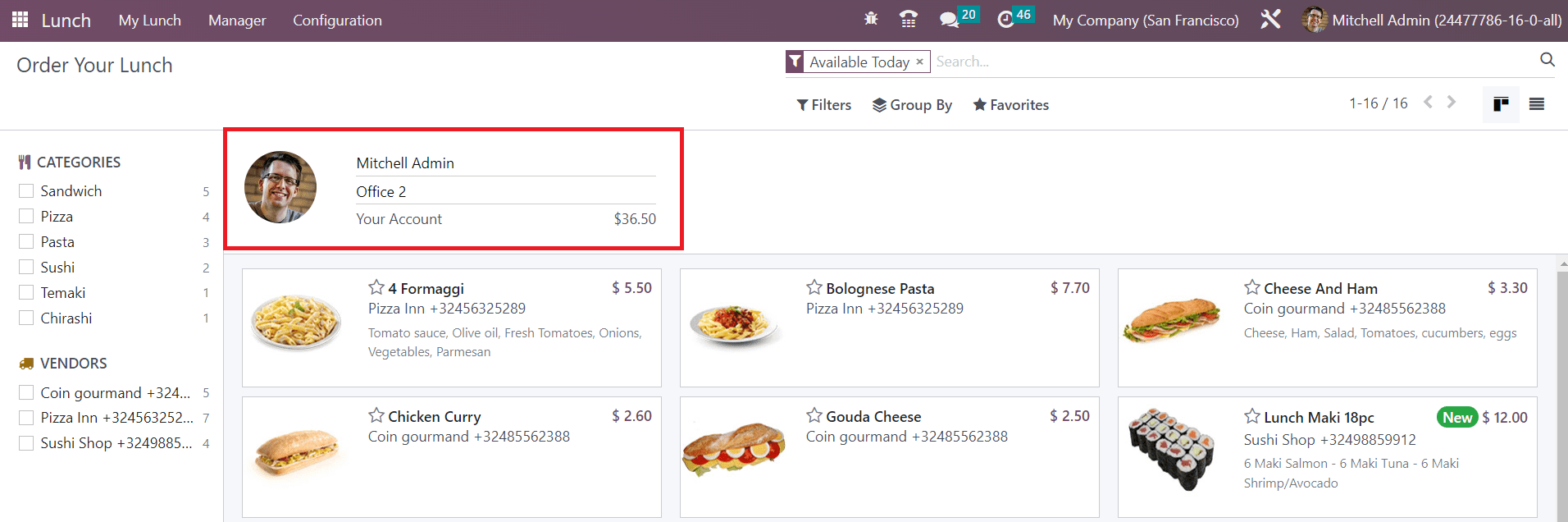This screenshot has height=522, width=1568.
Task: Favorite the Bolognese Pasta star
Action: [x=814, y=287]
